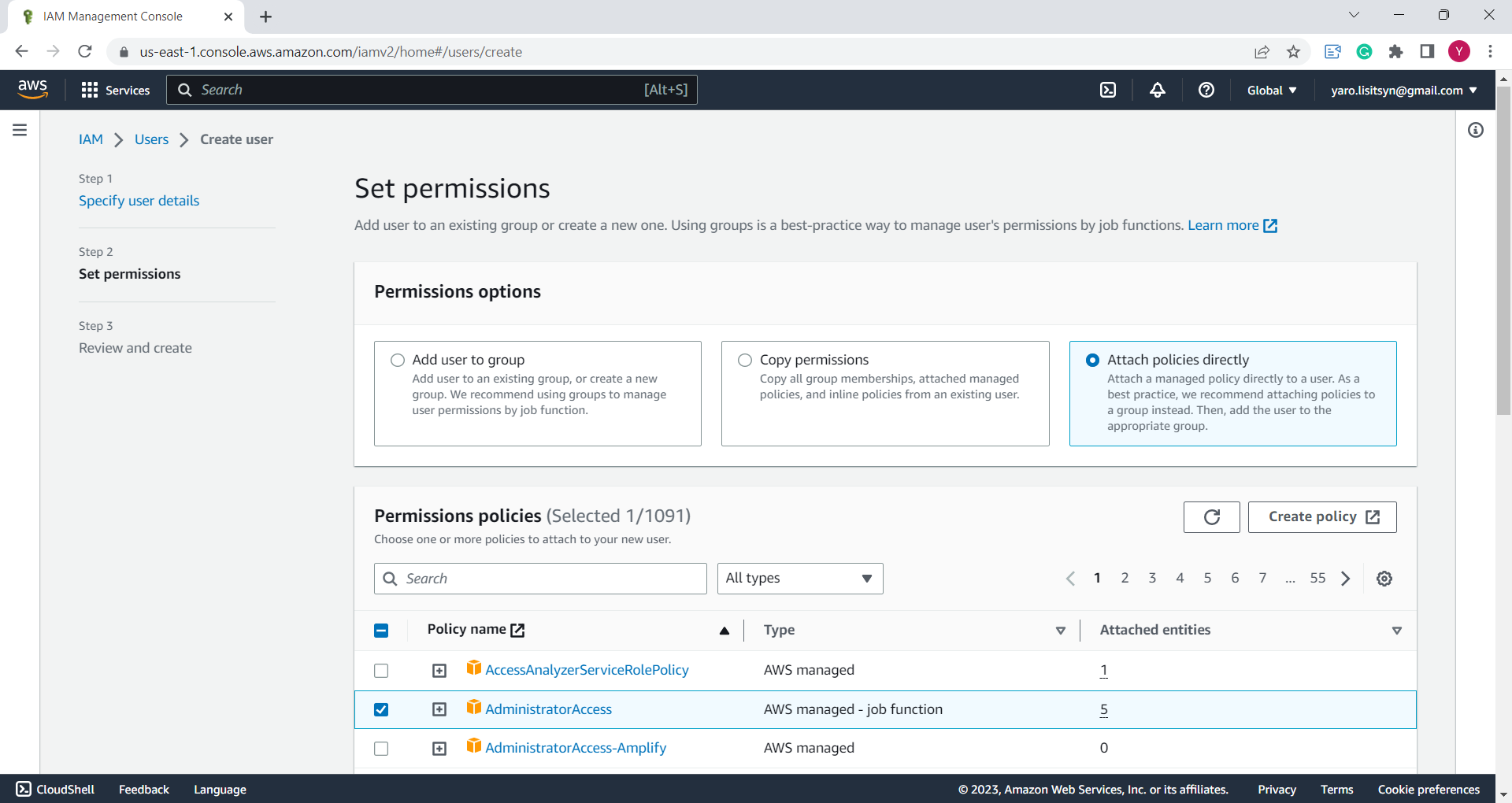The height and width of the screenshot is (803, 1512).
Task: Open the info panel icon
Action: [x=1476, y=130]
